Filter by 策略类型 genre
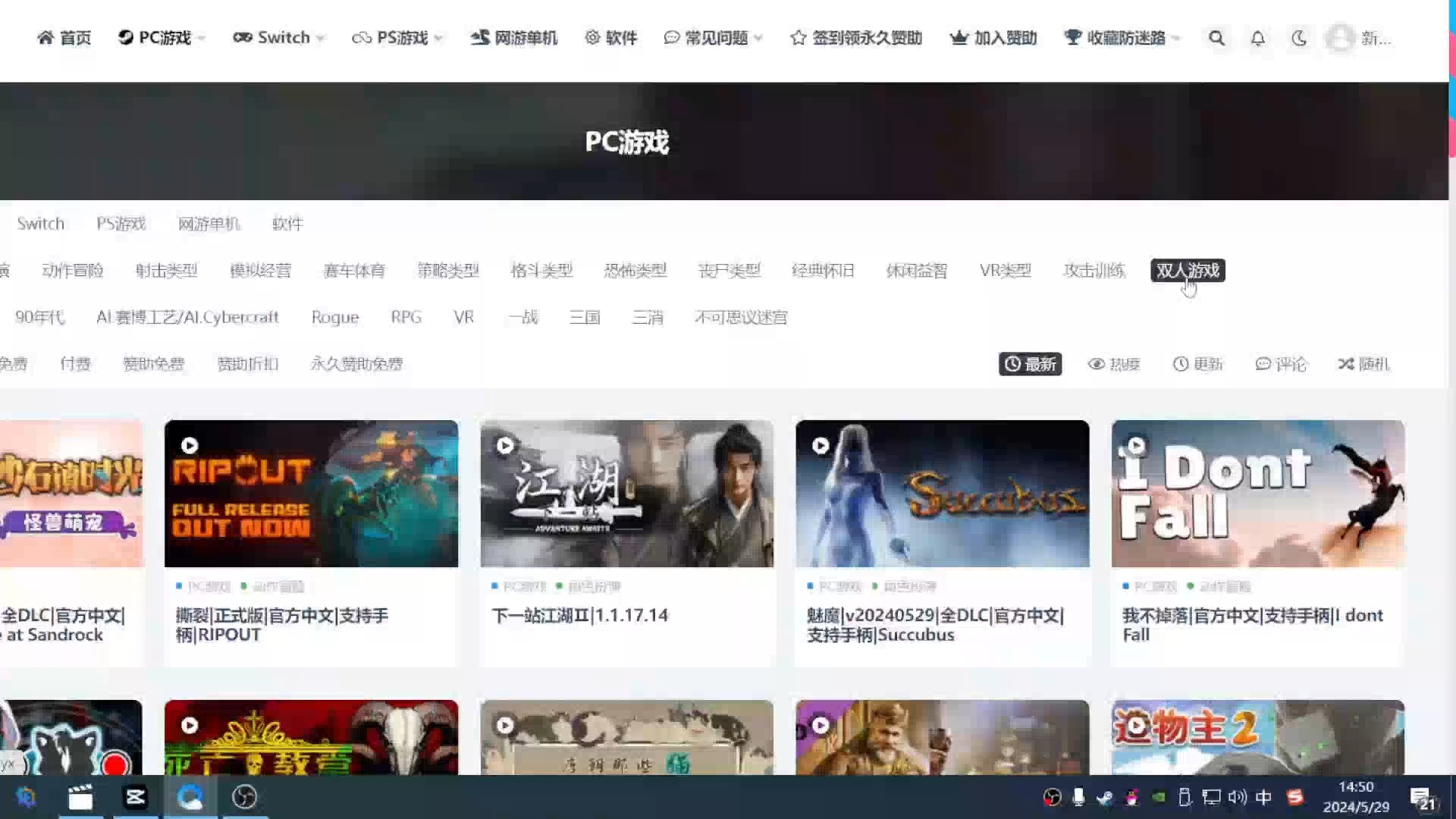1456x819 pixels. click(448, 271)
